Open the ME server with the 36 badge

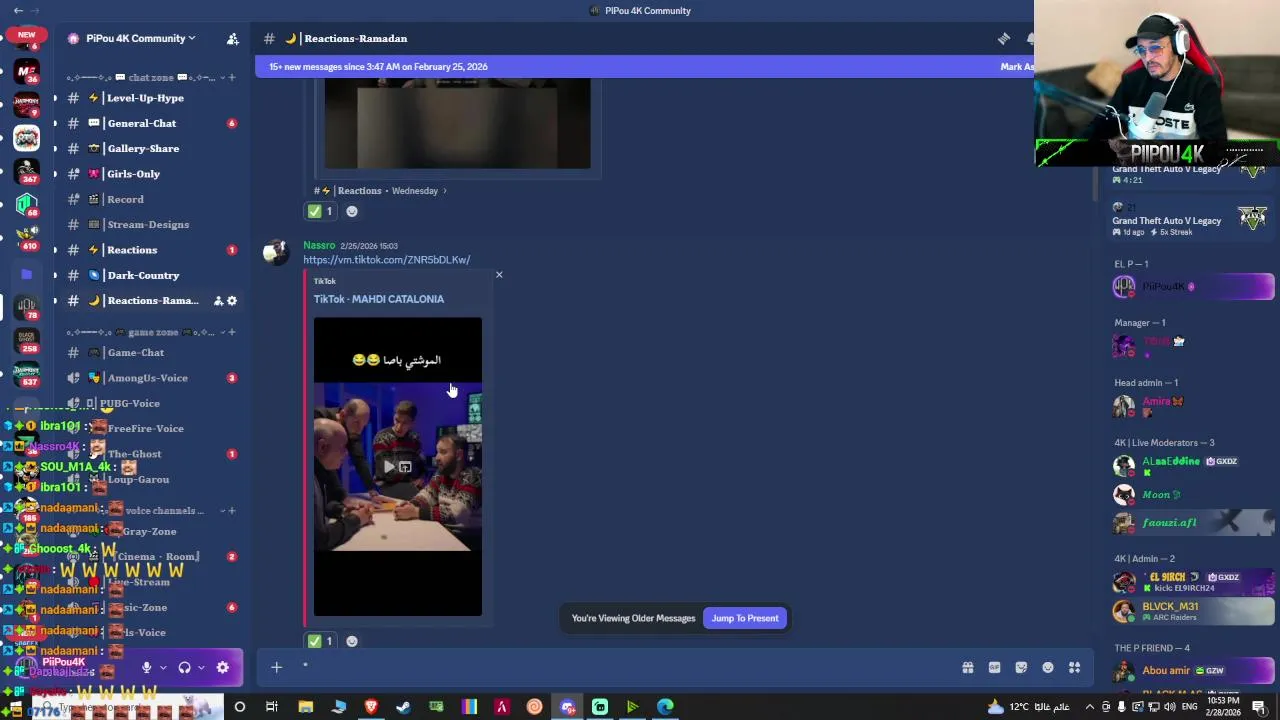[x=26, y=71]
